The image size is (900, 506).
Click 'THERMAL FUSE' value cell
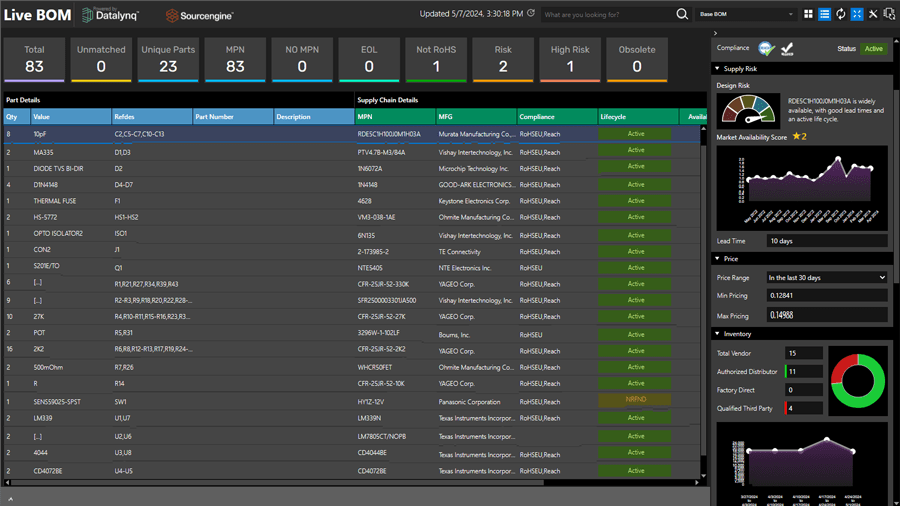(x=55, y=201)
